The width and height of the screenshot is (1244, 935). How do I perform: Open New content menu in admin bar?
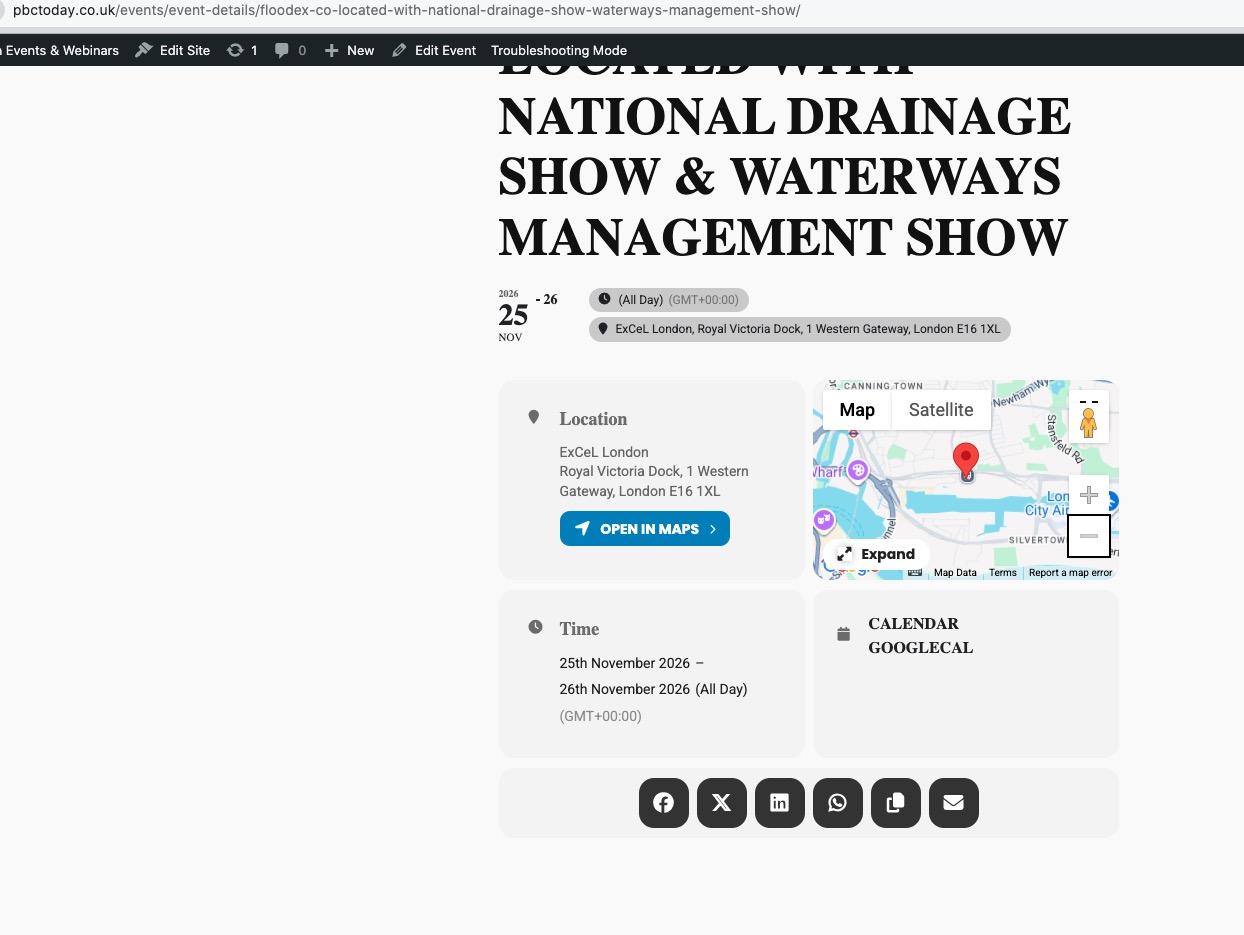(349, 50)
